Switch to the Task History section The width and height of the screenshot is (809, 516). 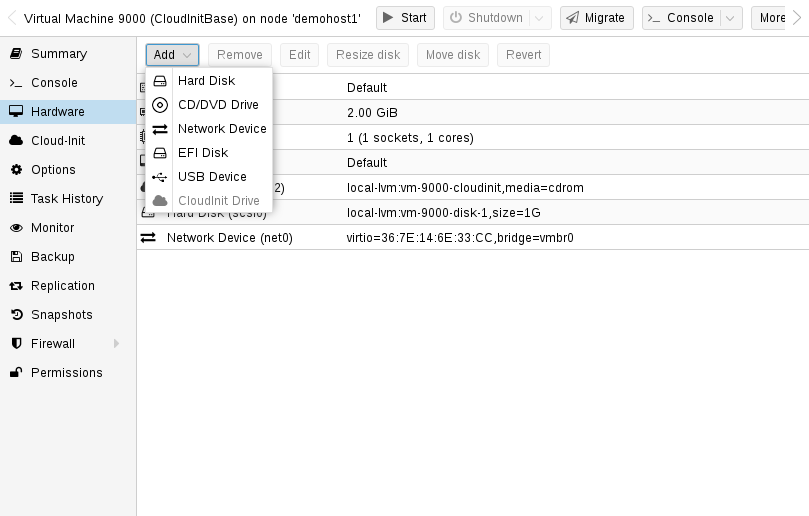coord(66,199)
